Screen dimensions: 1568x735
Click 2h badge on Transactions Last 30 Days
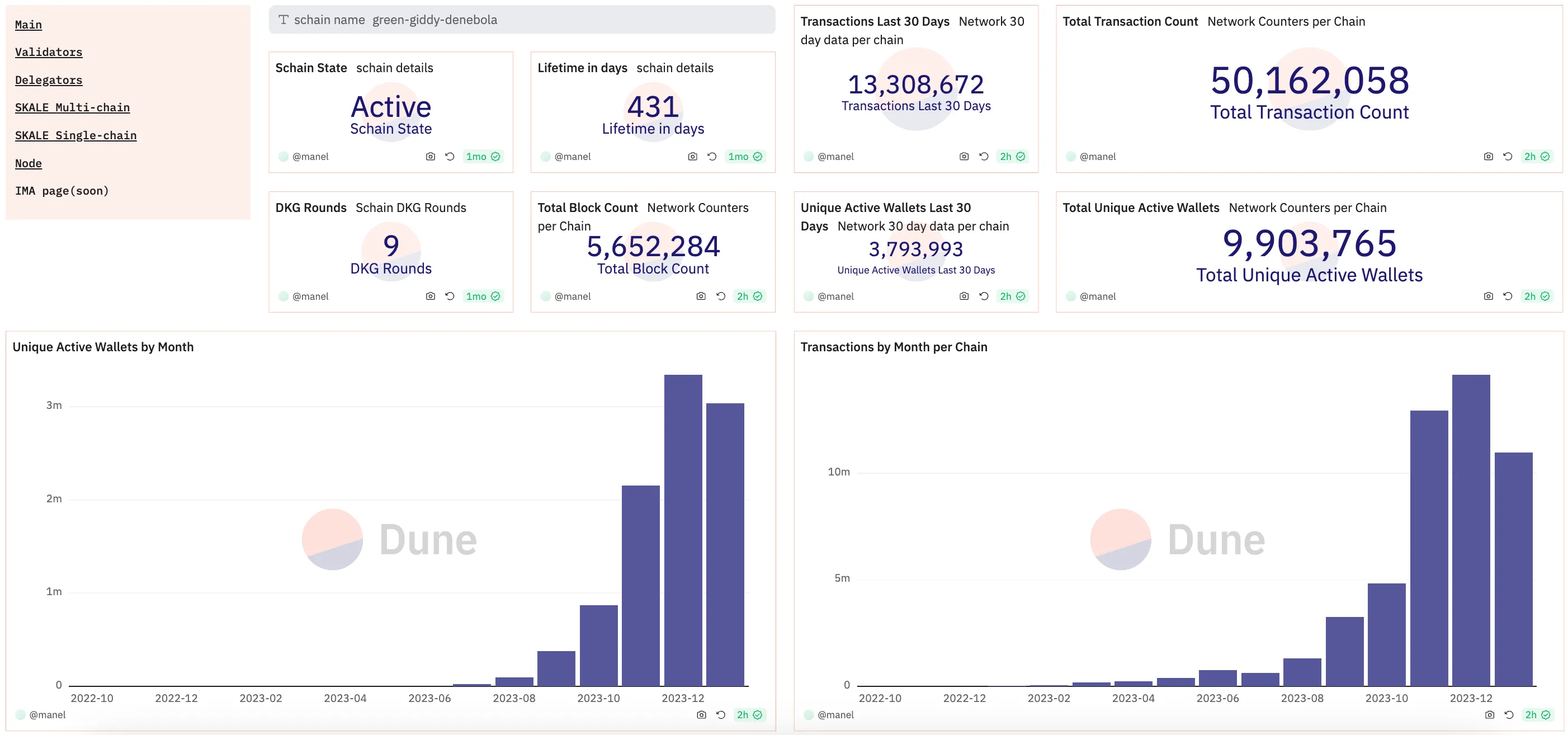pyautogui.click(x=1012, y=157)
